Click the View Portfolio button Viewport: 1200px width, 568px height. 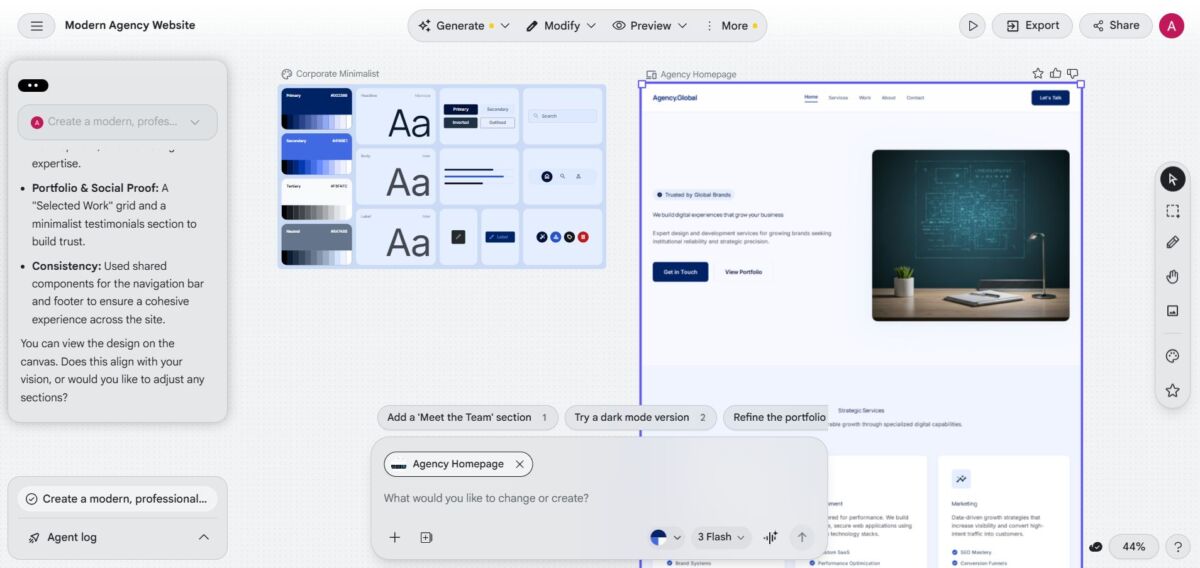click(x=743, y=272)
